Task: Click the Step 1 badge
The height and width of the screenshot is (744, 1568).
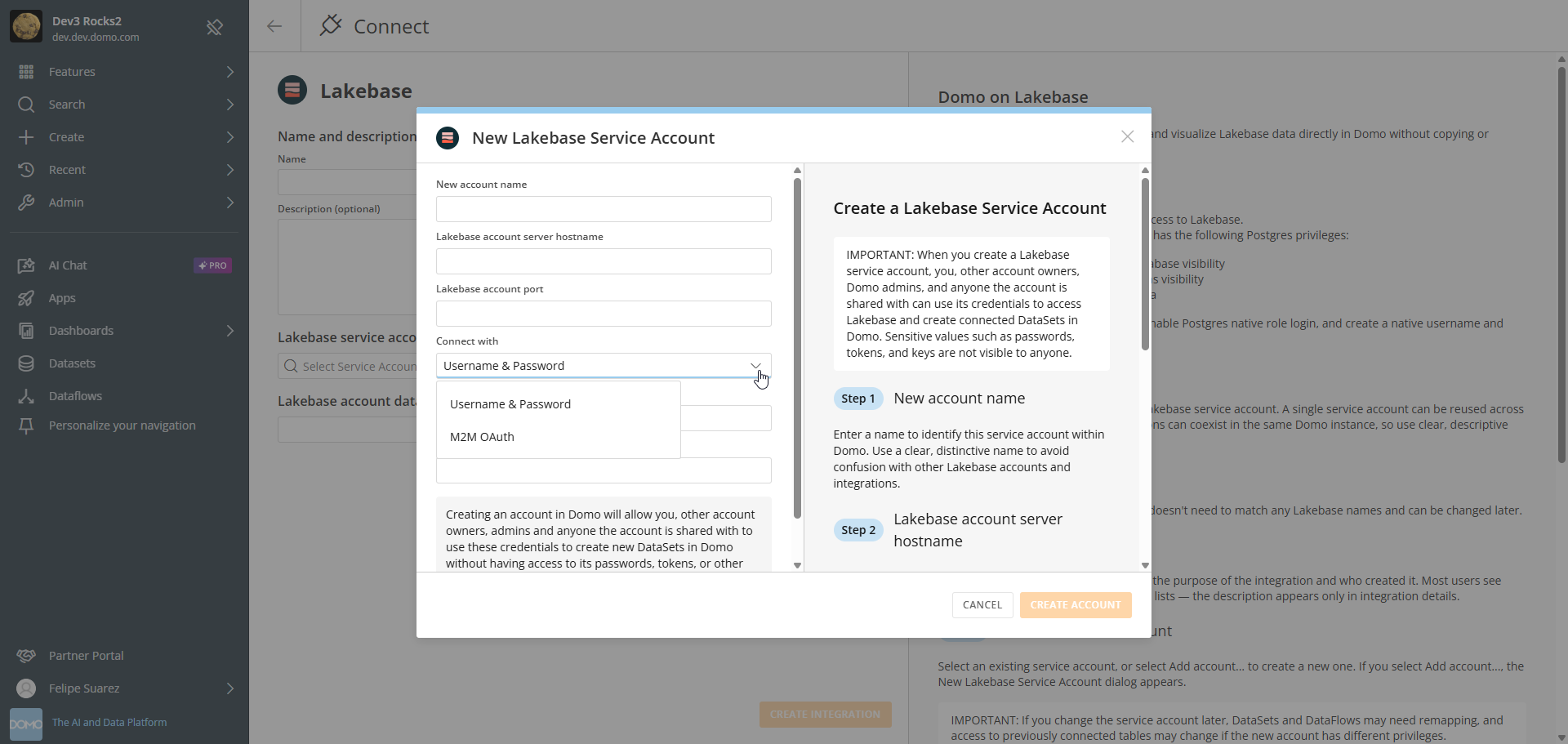Action: (858, 399)
